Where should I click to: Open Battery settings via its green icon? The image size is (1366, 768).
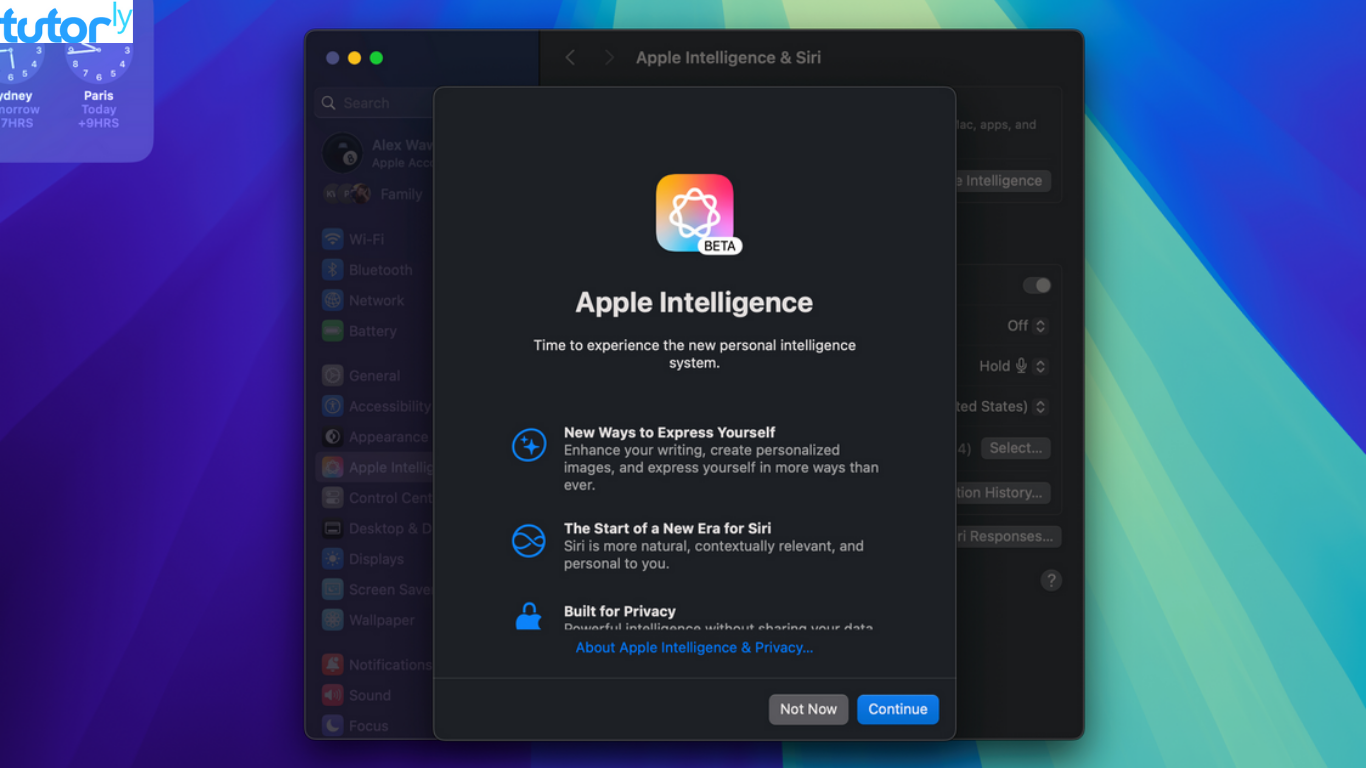[331, 330]
